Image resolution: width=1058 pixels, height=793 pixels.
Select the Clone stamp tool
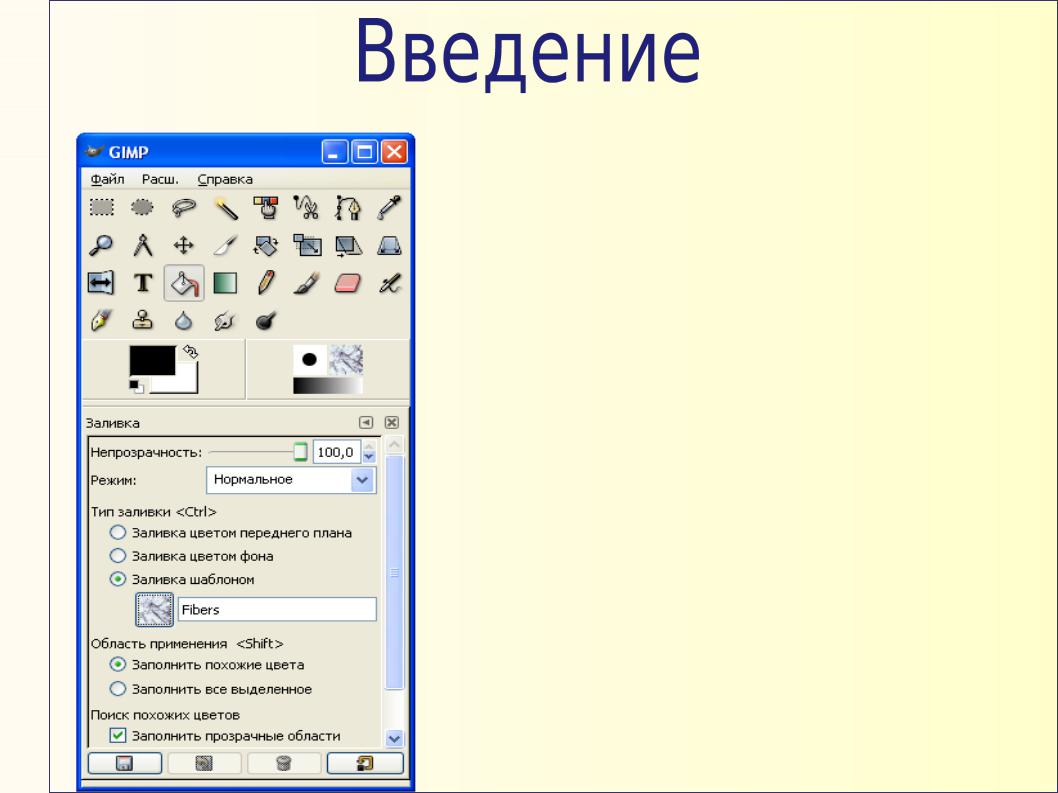coord(142,321)
